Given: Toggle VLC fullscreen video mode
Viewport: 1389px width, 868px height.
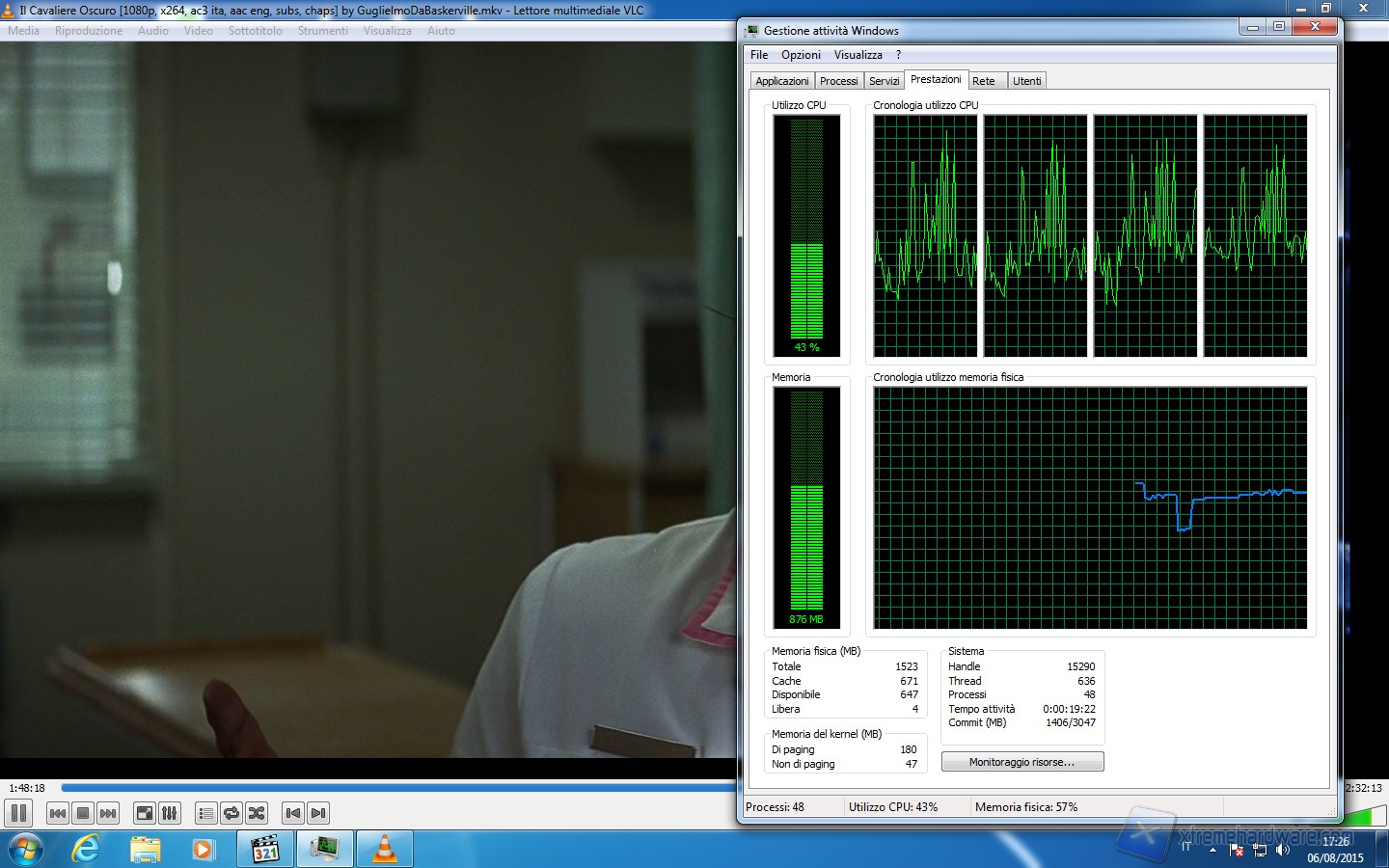Looking at the screenshot, I should coord(145,813).
